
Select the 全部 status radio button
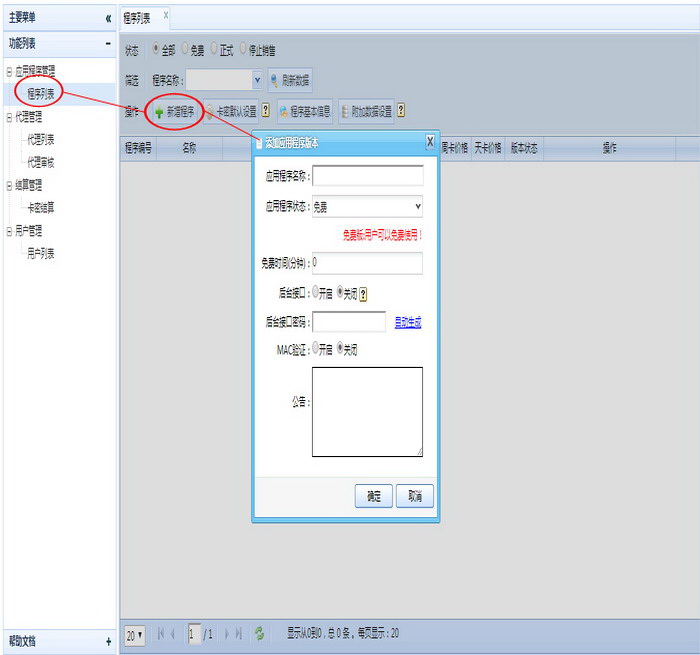pyautogui.click(x=156, y=48)
